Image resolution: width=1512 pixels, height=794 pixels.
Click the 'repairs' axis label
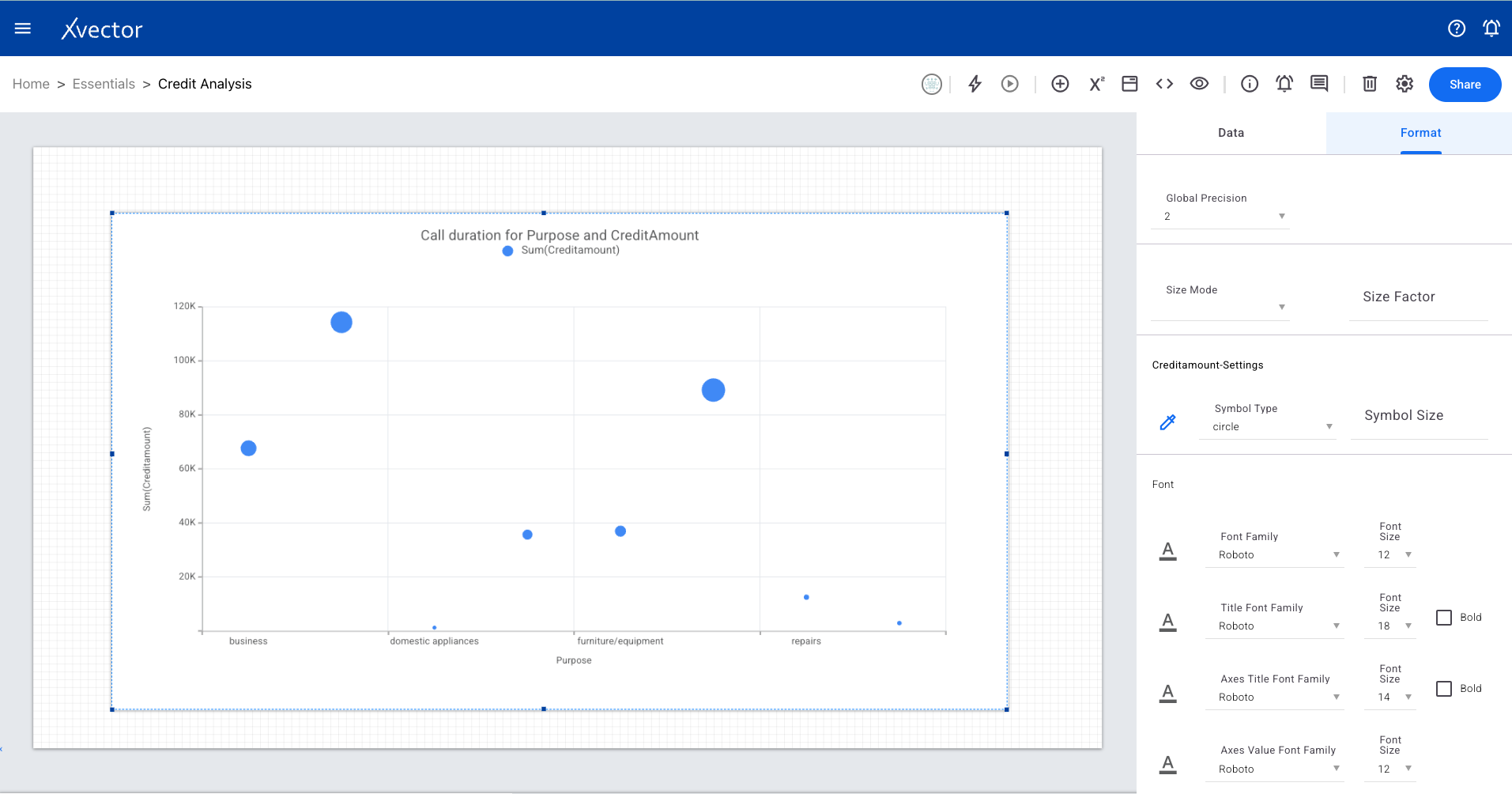tap(806, 641)
